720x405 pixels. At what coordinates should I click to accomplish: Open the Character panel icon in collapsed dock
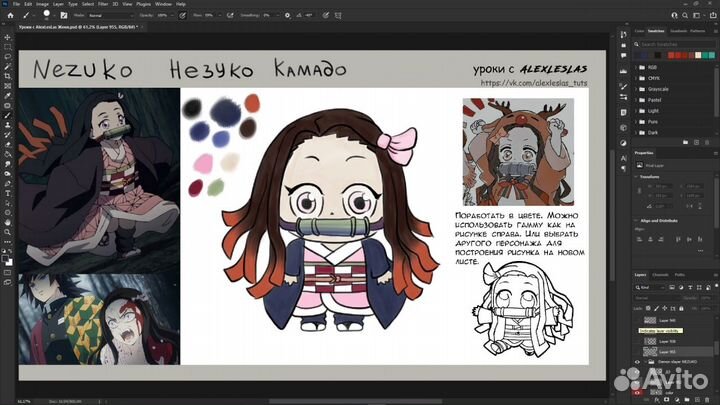[x=623, y=158]
